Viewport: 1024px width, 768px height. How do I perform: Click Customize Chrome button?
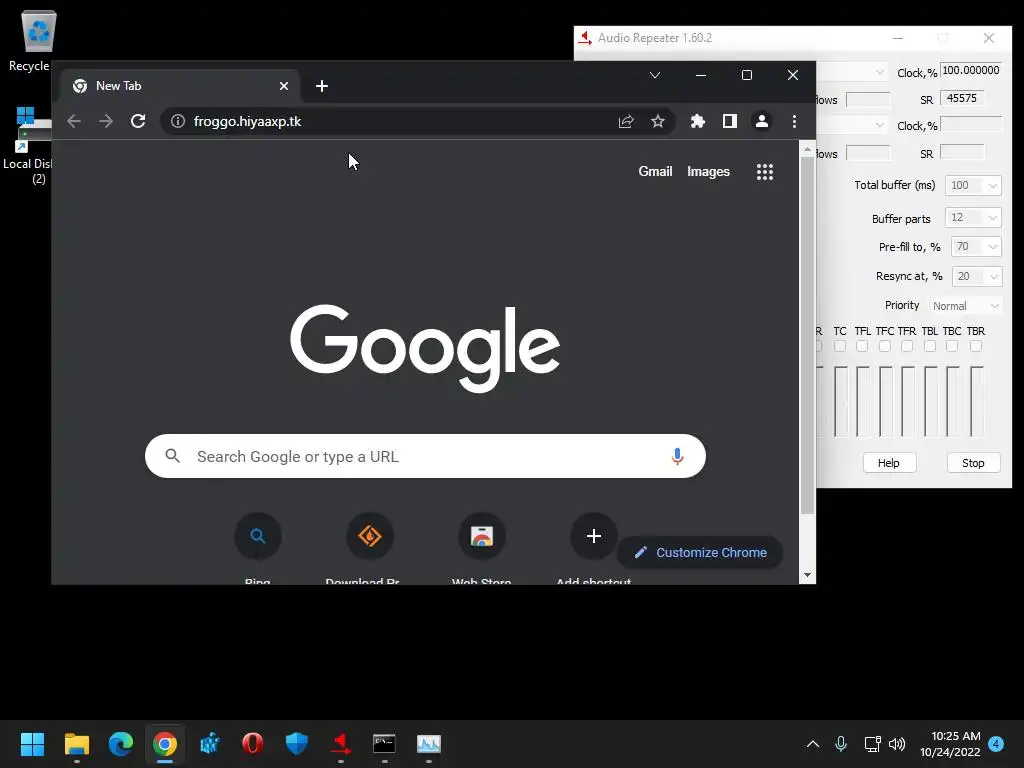pos(700,552)
